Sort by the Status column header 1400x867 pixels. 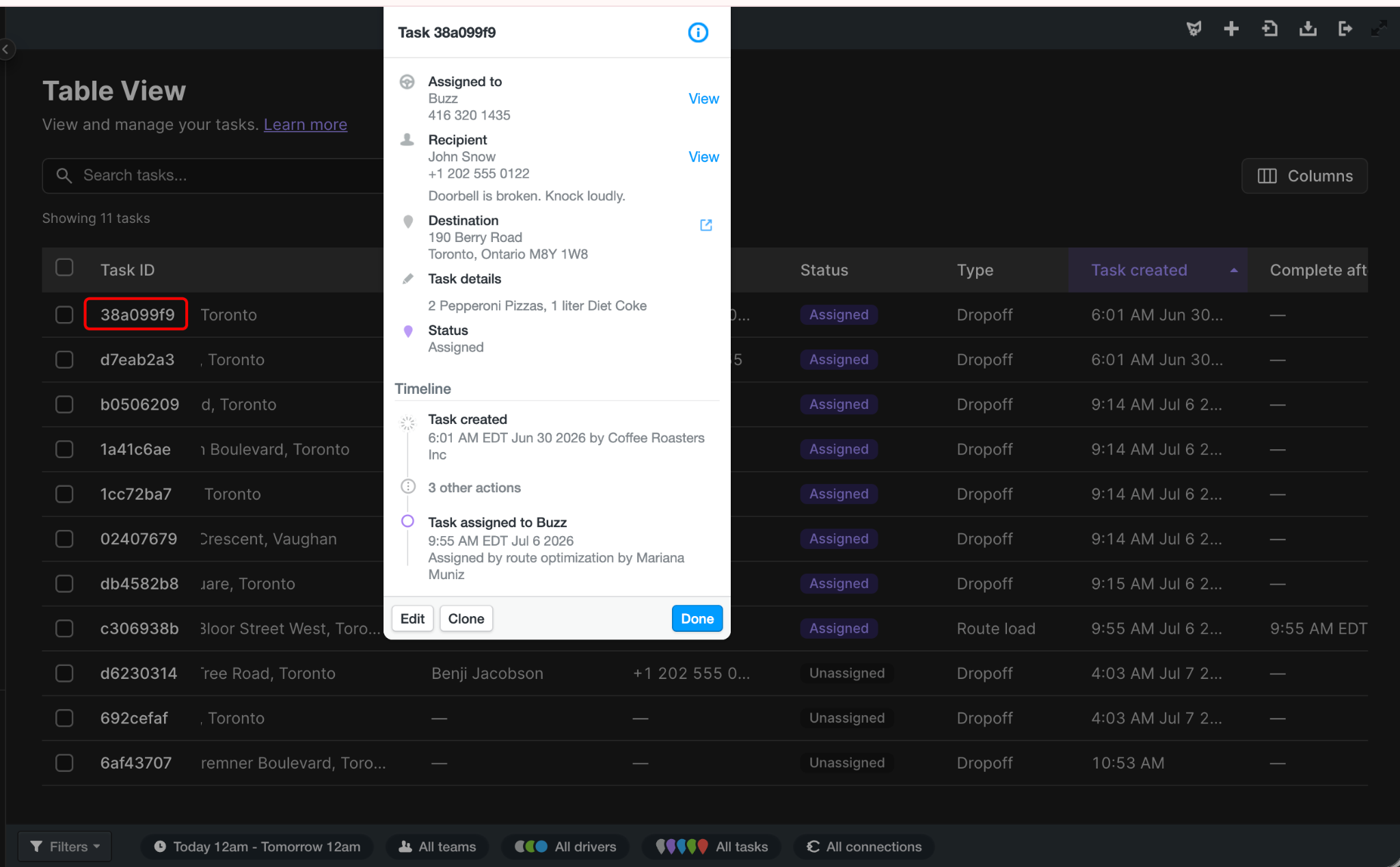(824, 270)
